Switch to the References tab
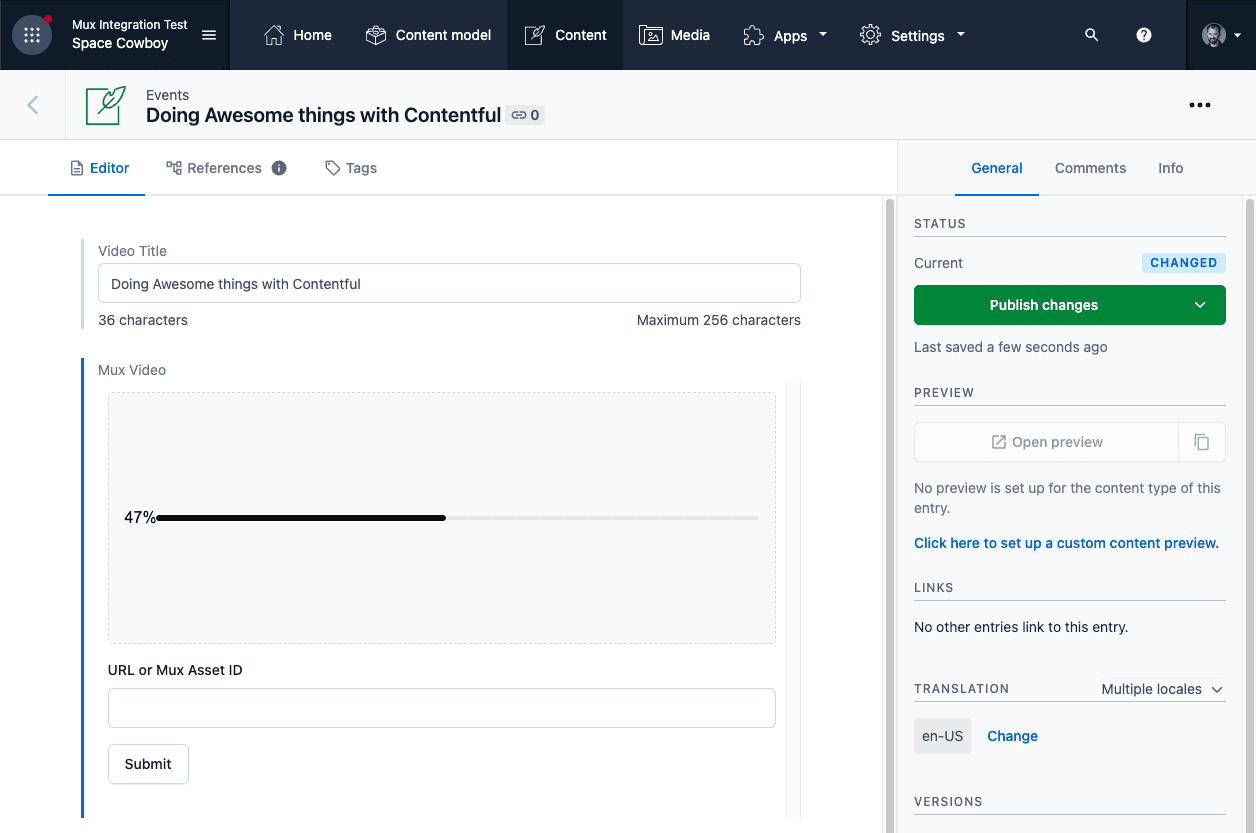Screen dimensions: 1256x833 click(226, 168)
